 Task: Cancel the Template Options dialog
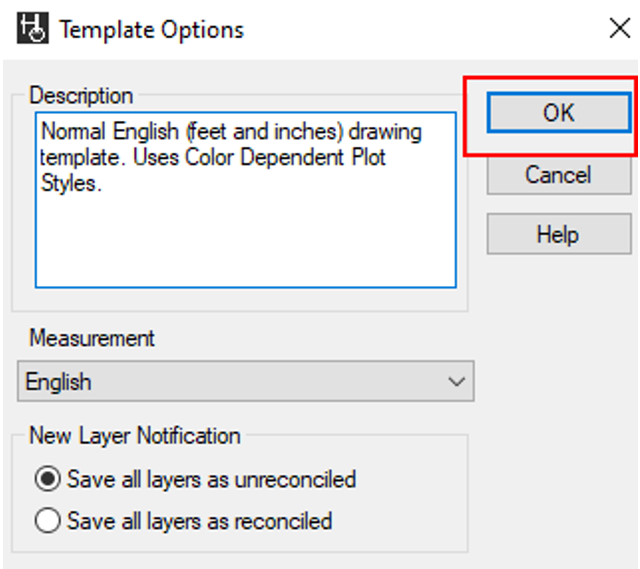559,175
